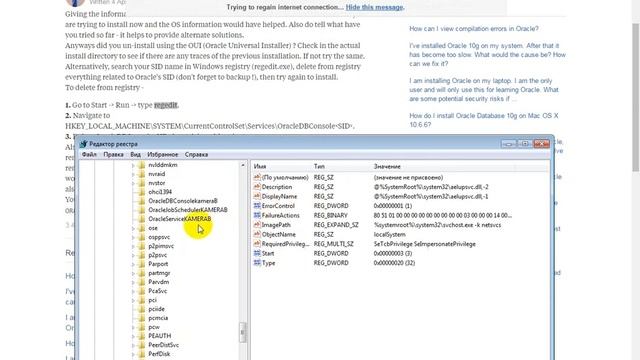Click the Type DWORD value icon
The height and width of the screenshot is (360, 640).
[x=257, y=263]
